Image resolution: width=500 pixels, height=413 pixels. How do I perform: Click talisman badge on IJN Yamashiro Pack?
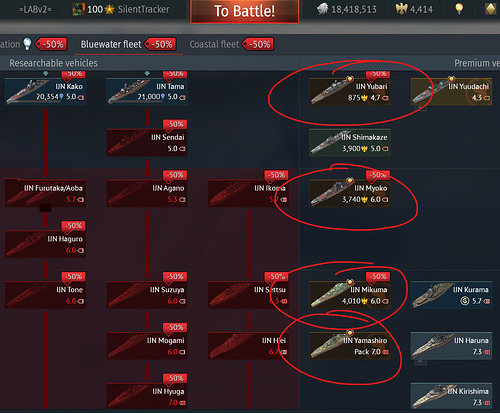[350, 333]
